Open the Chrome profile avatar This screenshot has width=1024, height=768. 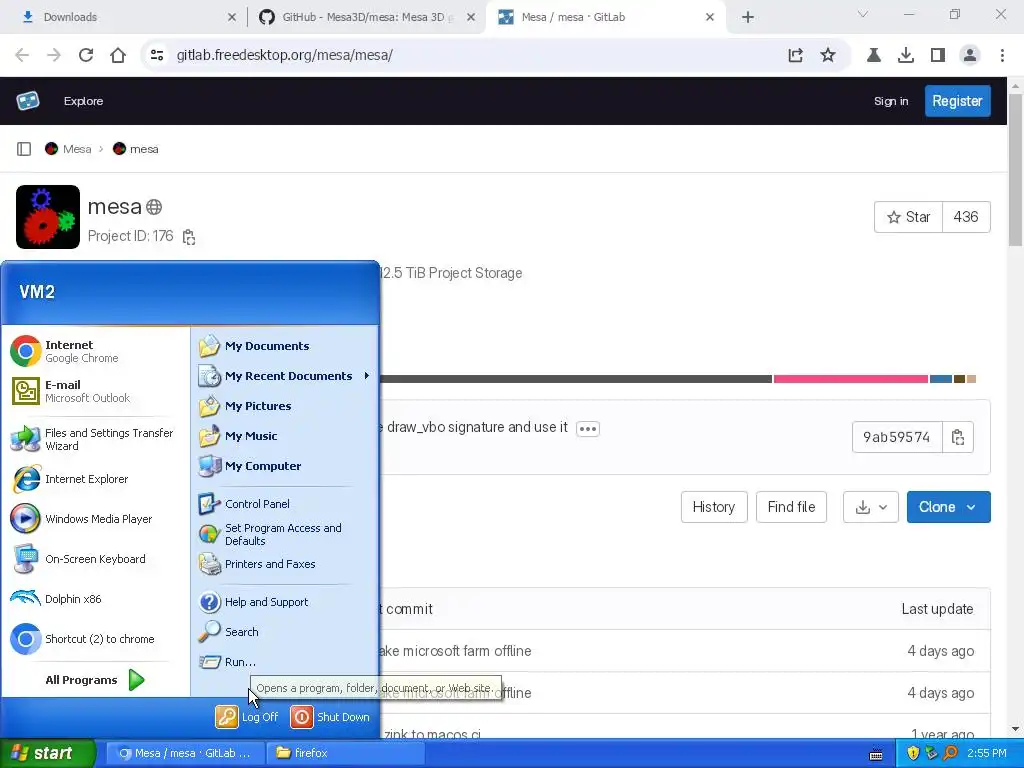pyautogui.click(x=970, y=56)
